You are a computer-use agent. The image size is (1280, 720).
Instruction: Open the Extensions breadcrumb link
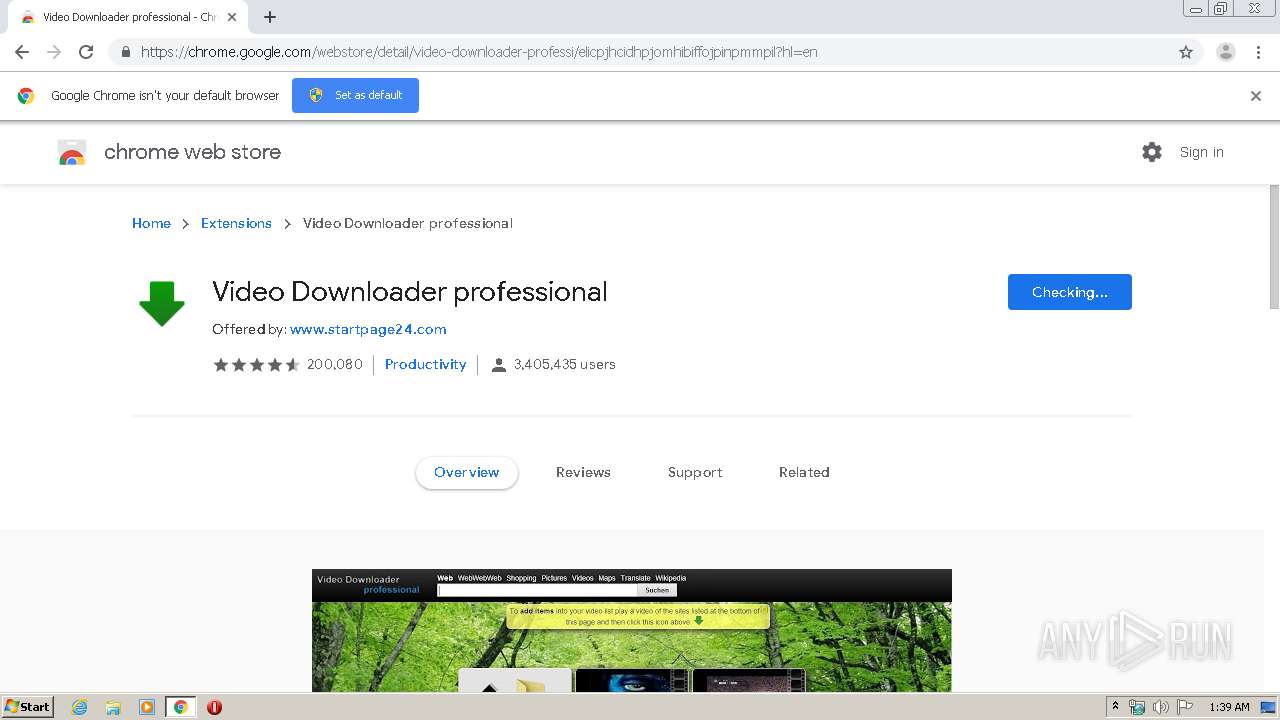[236, 223]
